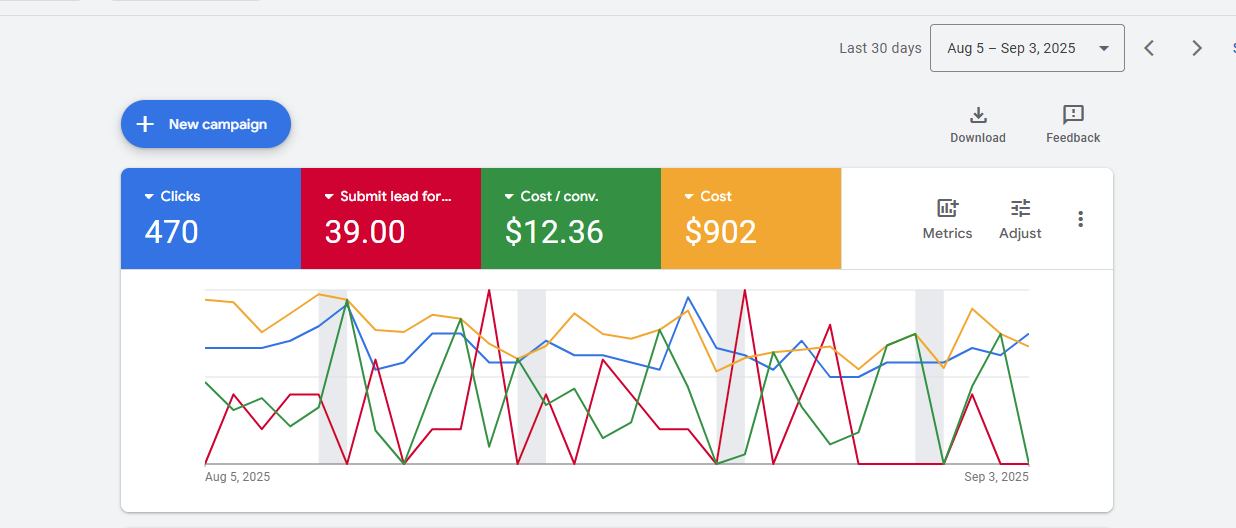1236x528 pixels.
Task: Click the Adjust sliders icon
Action: [1020, 208]
